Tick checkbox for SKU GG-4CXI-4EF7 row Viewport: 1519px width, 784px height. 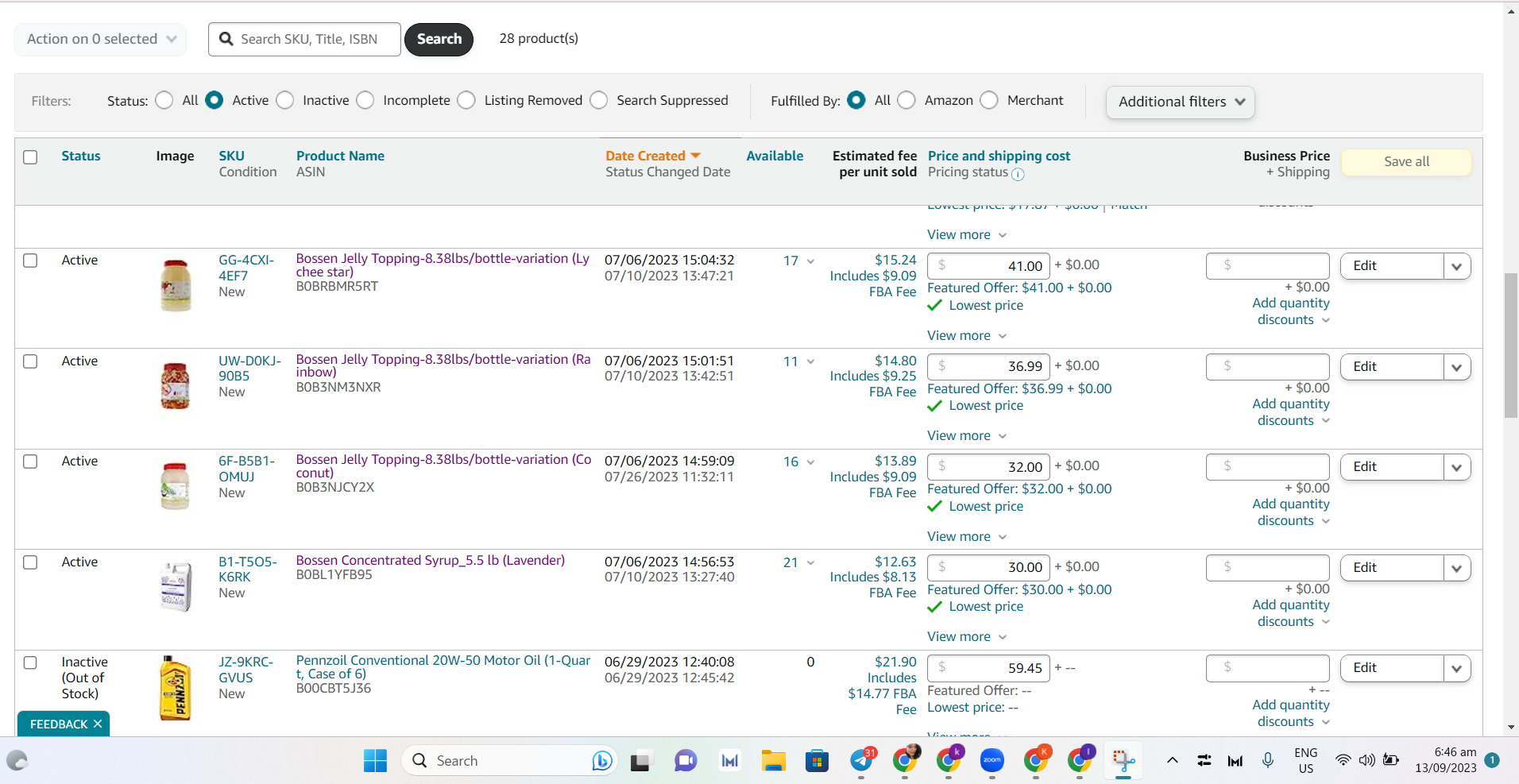click(30, 261)
